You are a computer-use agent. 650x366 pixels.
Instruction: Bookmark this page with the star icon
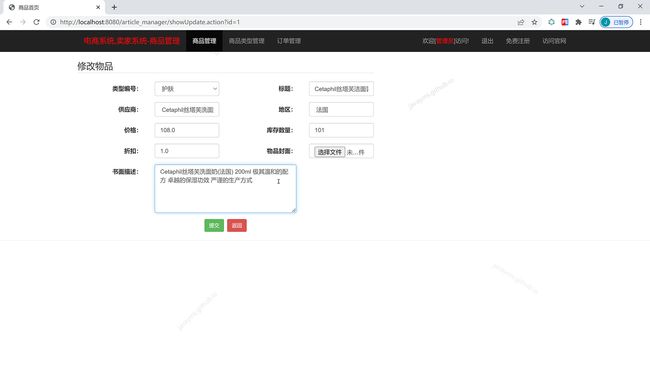534,22
